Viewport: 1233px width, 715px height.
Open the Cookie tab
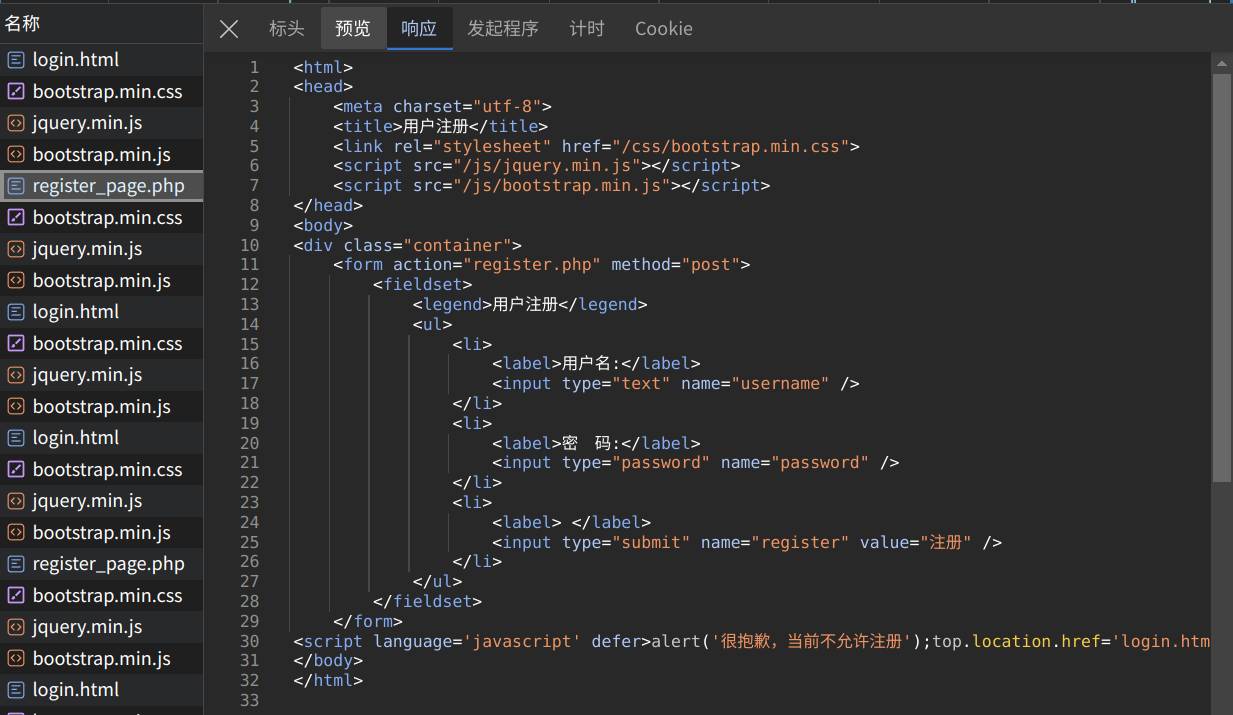click(x=663, y=29)
